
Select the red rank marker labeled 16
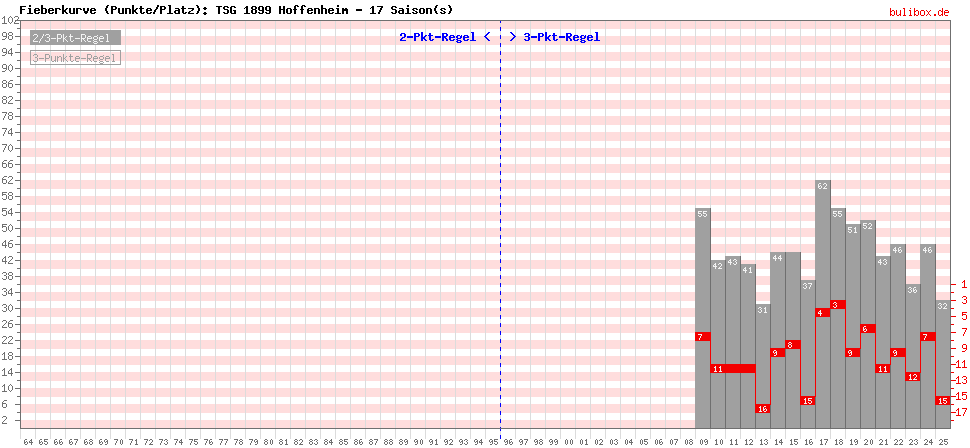coord(762,408)
